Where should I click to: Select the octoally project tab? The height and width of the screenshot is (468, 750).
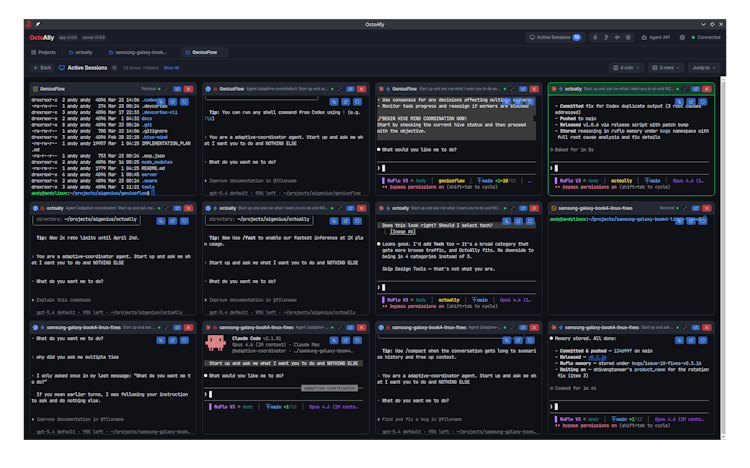(79, 52)
